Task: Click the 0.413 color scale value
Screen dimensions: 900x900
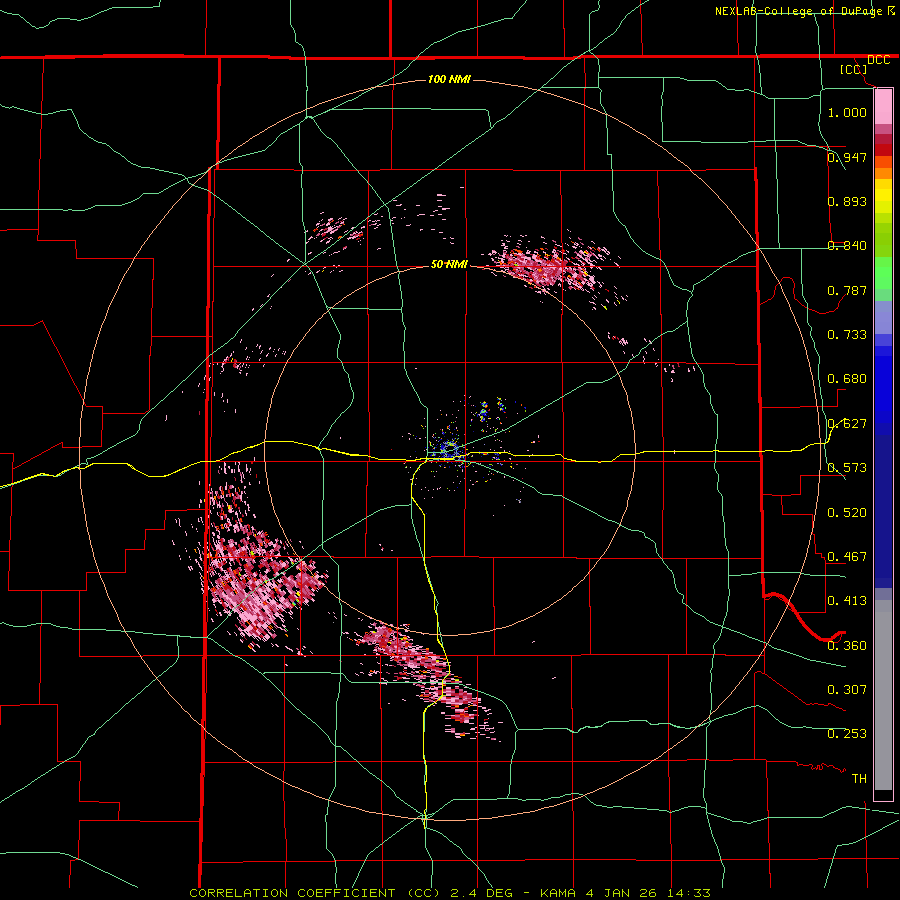Action: point(847,601)
